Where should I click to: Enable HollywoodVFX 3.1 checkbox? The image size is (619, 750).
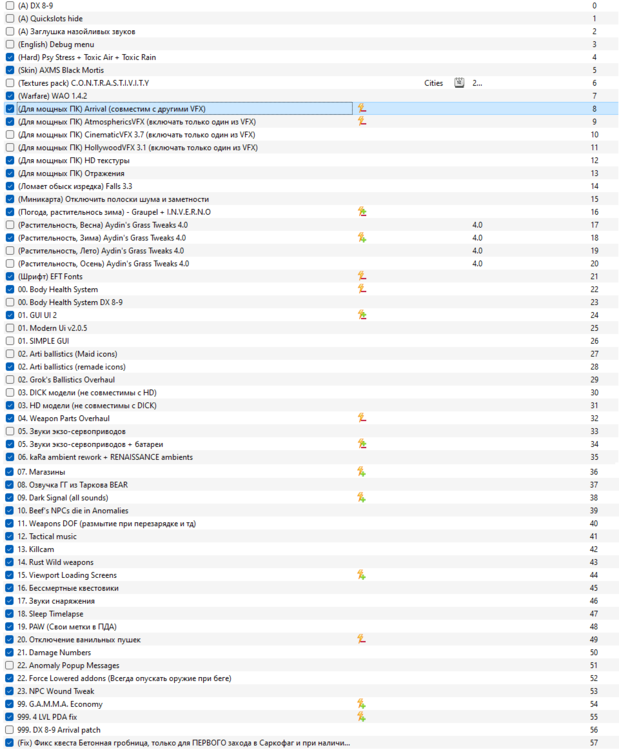[10, 148]
